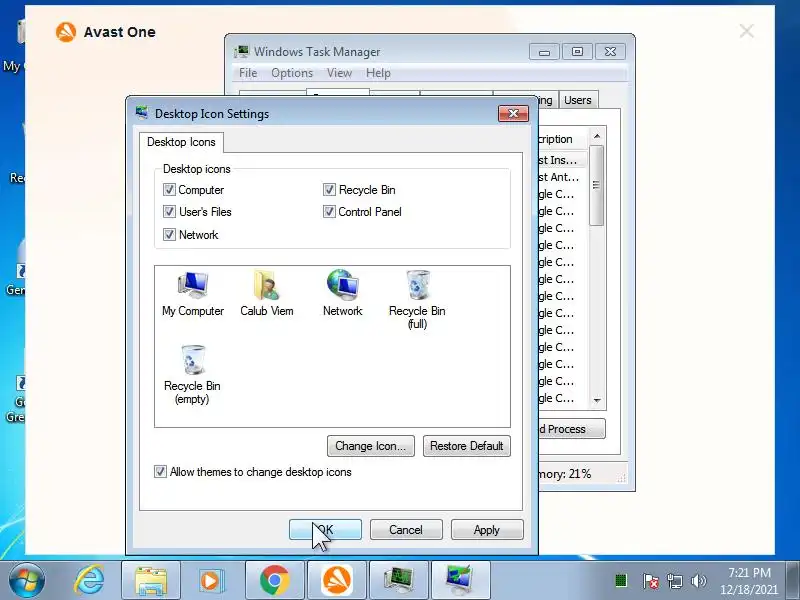The width and height of the screenshot is (800, 600).
Task: Open Google Chrome from the taskbar
Action: pos(274,581)
